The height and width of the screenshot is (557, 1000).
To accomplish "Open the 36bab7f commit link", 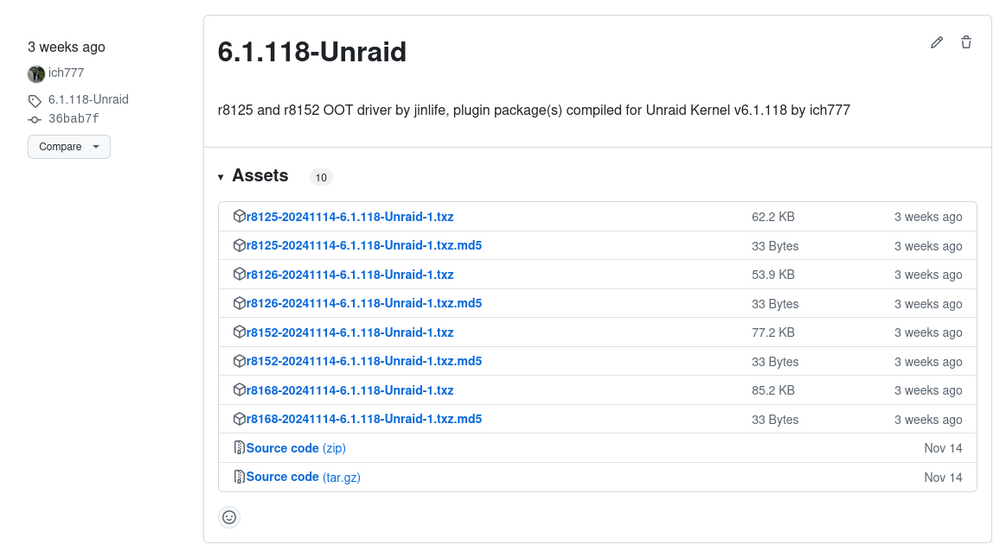I will coord(74,119).
